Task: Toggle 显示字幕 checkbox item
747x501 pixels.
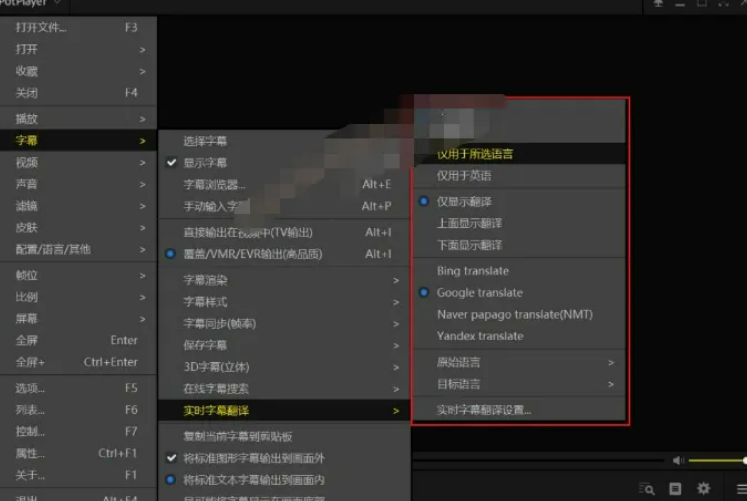Action: click(x=284, y=163)
